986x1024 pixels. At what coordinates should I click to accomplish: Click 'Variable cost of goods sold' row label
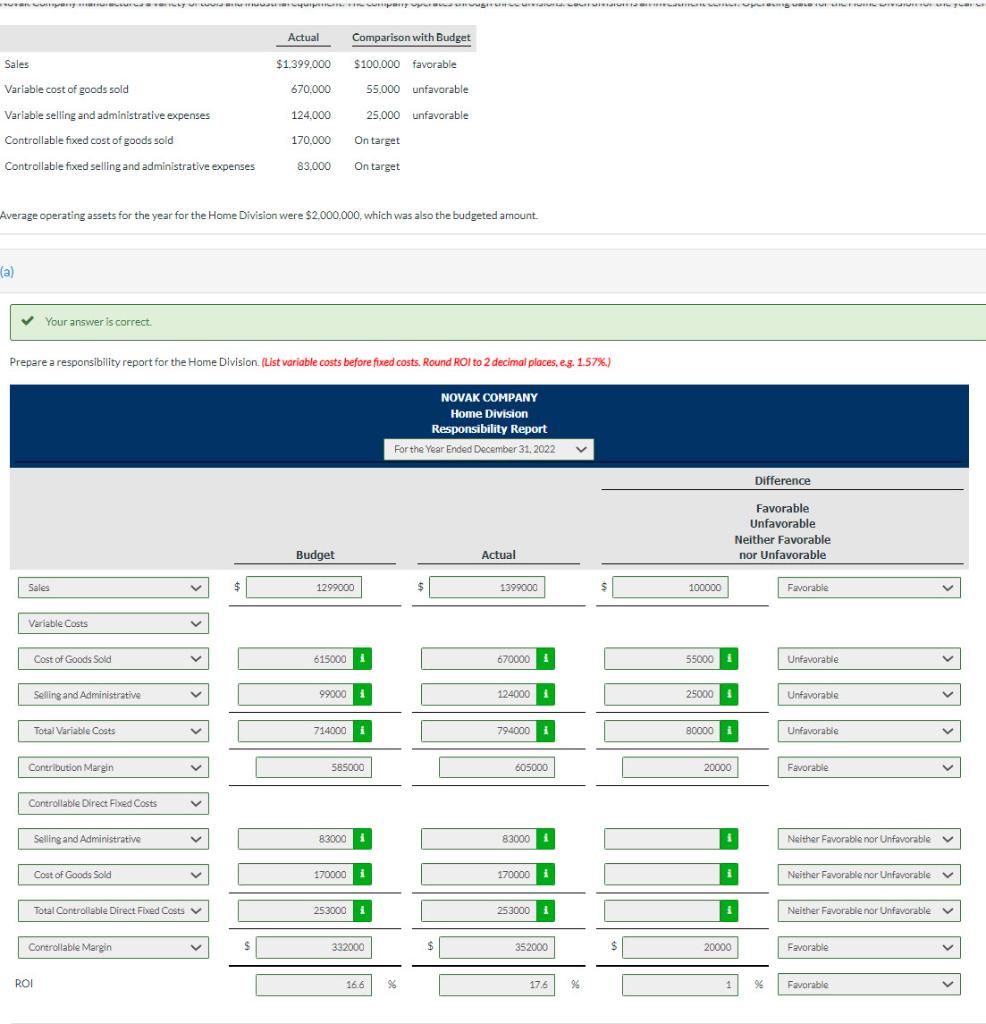pyautogui.click(x=67, y=89)
